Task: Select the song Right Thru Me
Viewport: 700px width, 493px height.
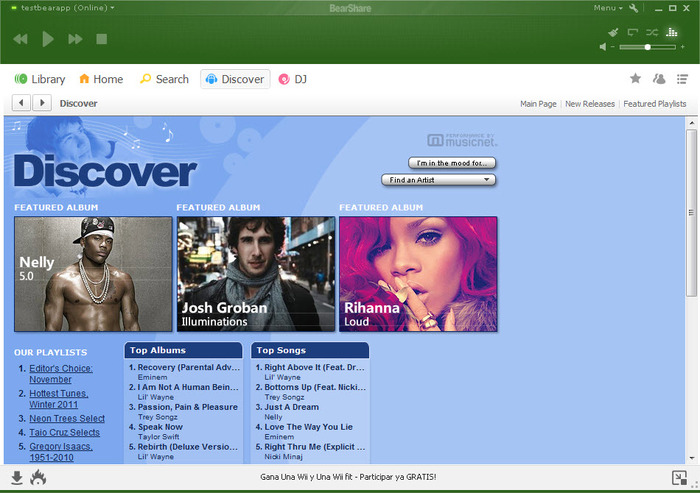Action: pos(315,447)
